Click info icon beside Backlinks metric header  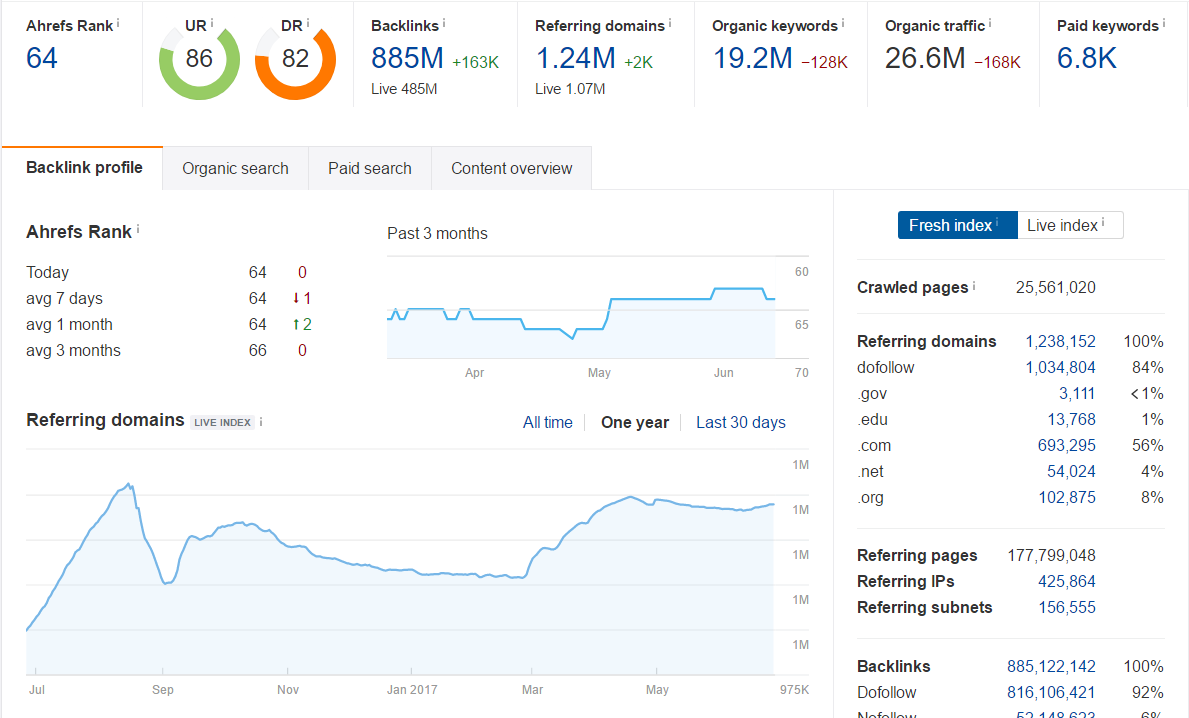point(444,24)
